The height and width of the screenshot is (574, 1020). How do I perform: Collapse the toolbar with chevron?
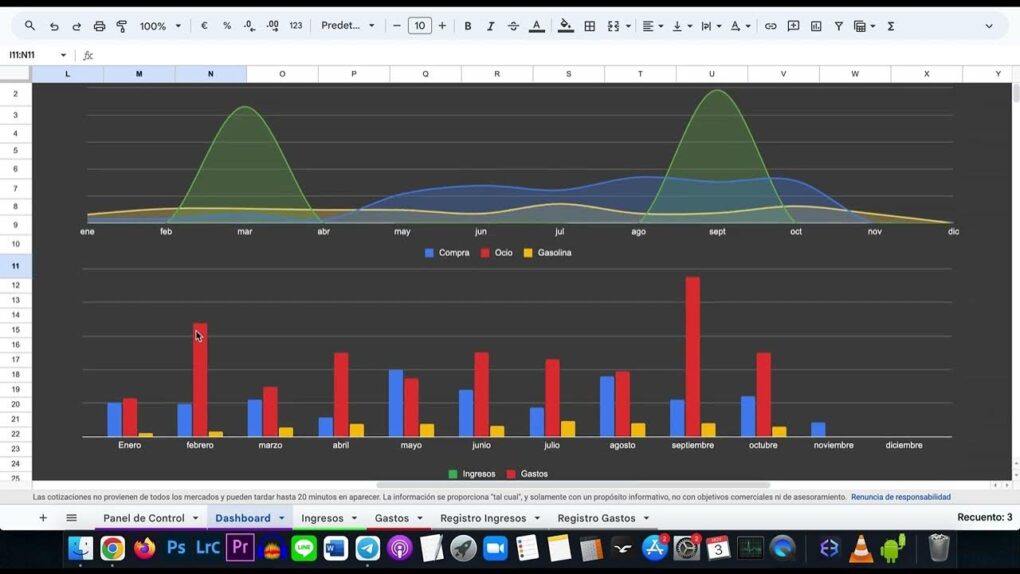pyautogui.click(x=989, y=26)
